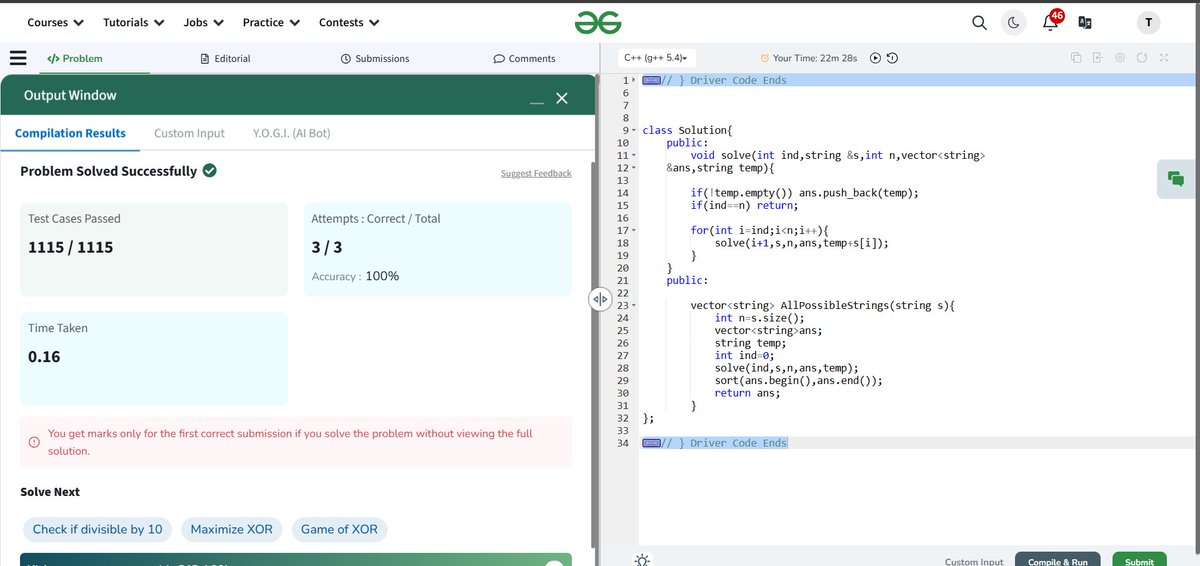This screenshot has width=1200, height=566.
Task: Close the Output Window panel
Action: pyautogui.click(x=562, y=97)
